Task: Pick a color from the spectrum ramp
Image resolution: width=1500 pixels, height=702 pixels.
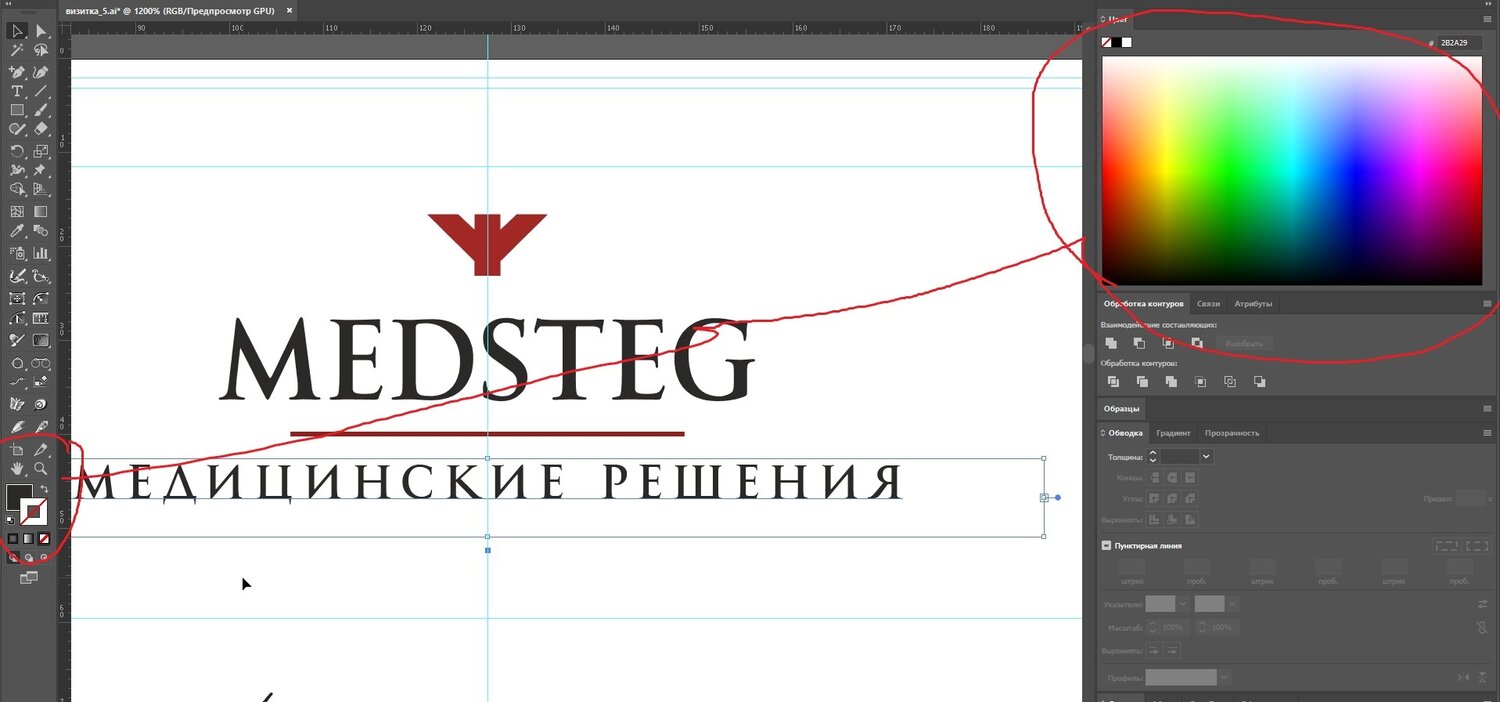Action: click(1292, 171)
